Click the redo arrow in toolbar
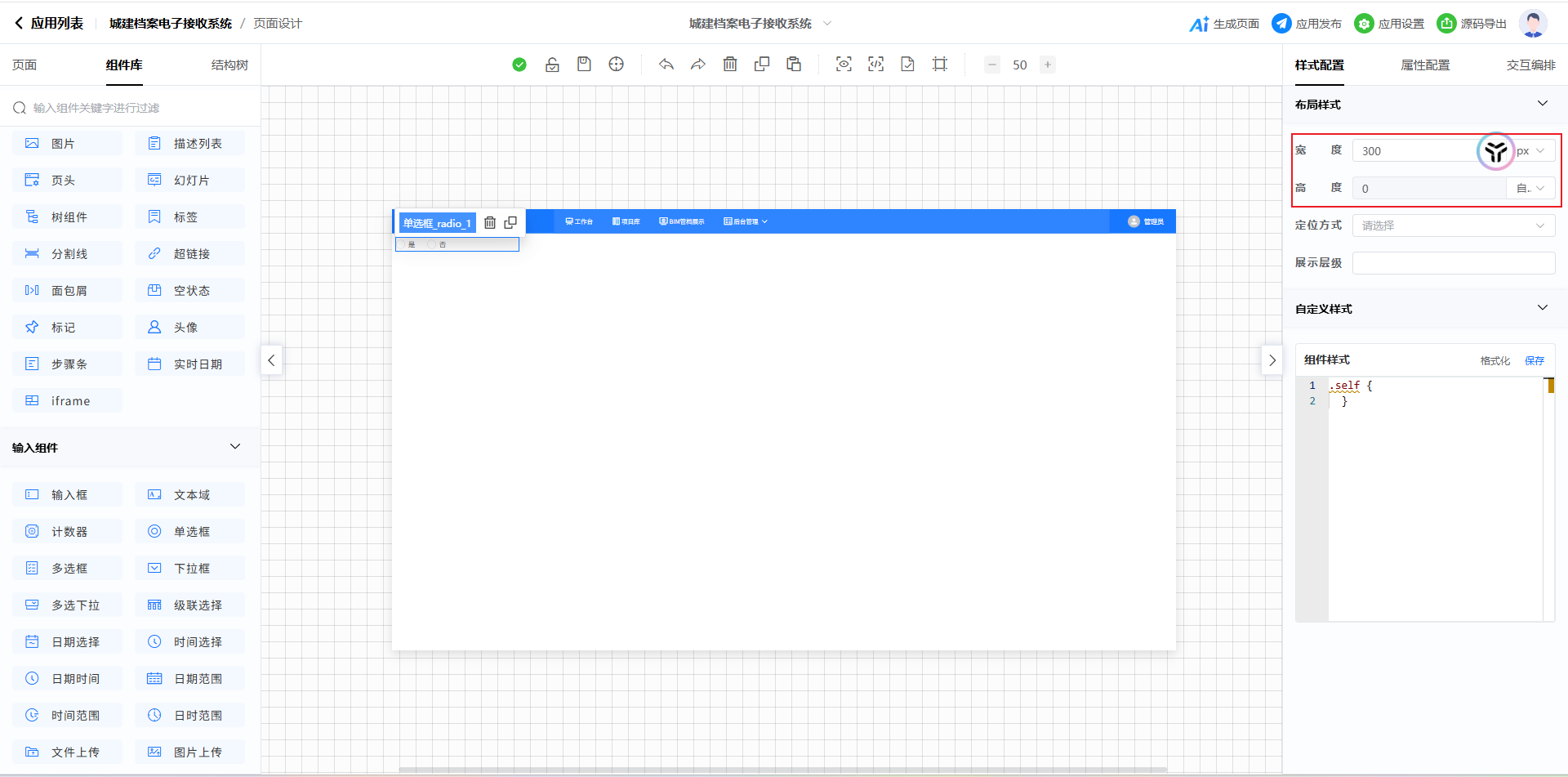The width and height of the screenshot is (1568, 777). 698,64
